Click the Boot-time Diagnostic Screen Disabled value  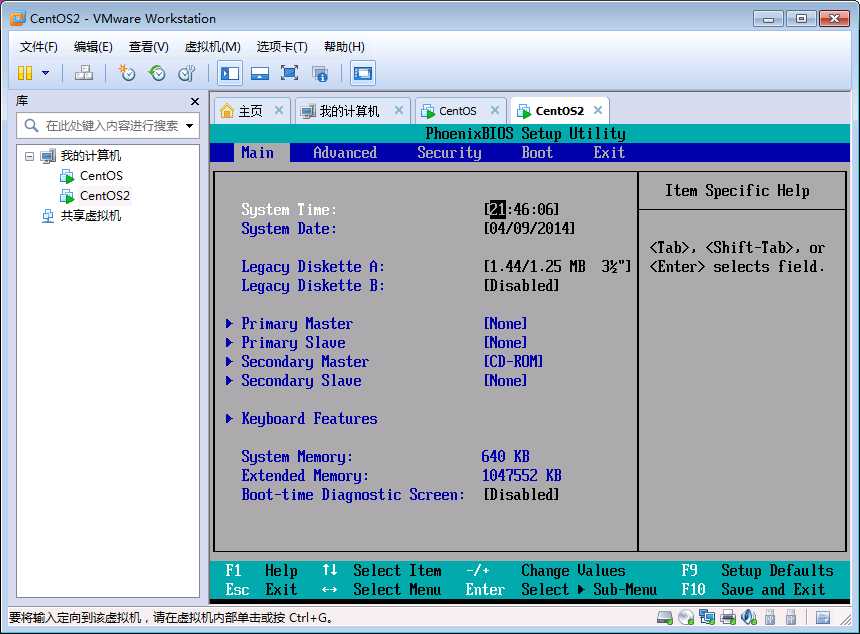click(521, 495)
